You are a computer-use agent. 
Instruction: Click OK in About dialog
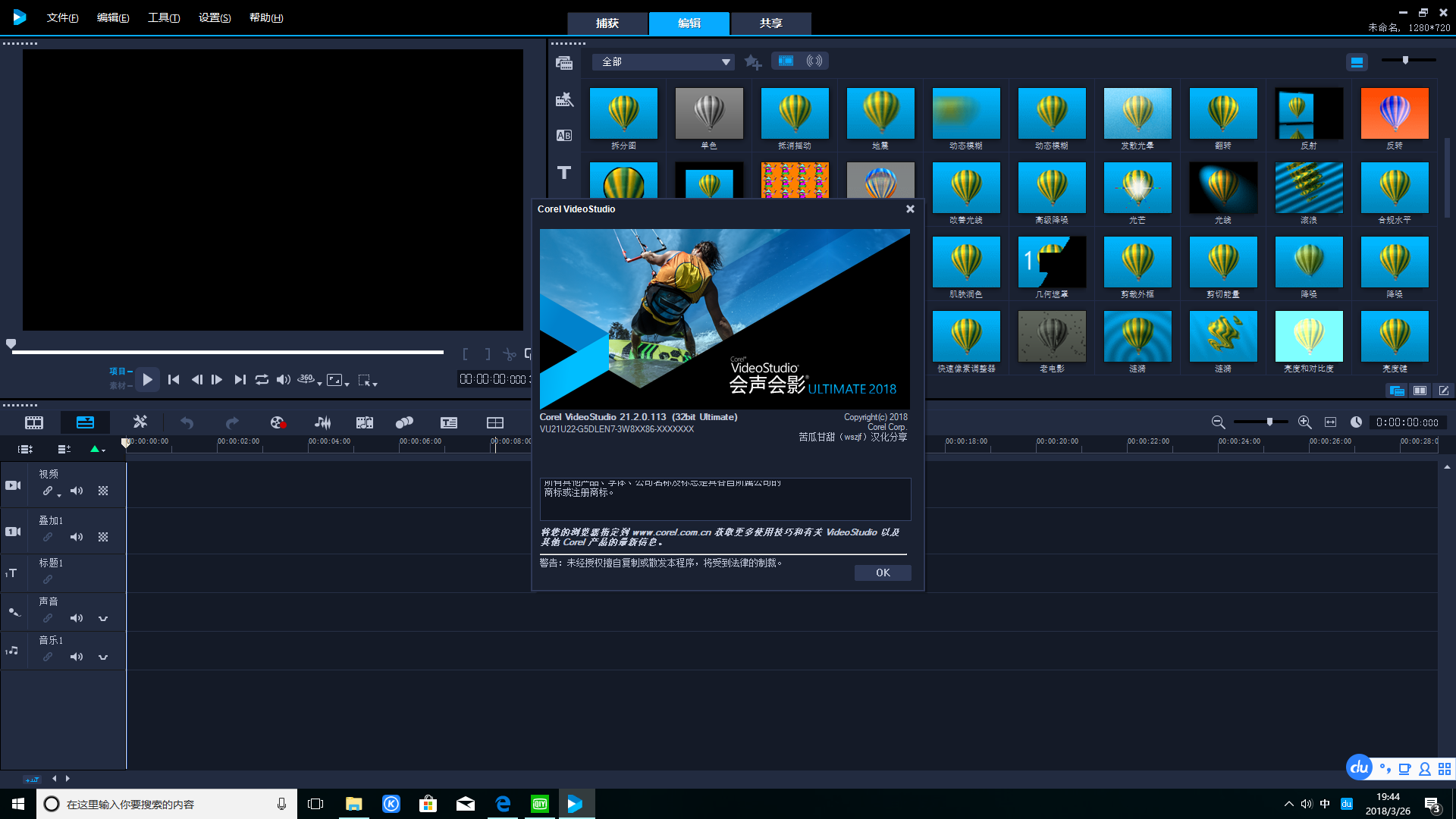883,573
